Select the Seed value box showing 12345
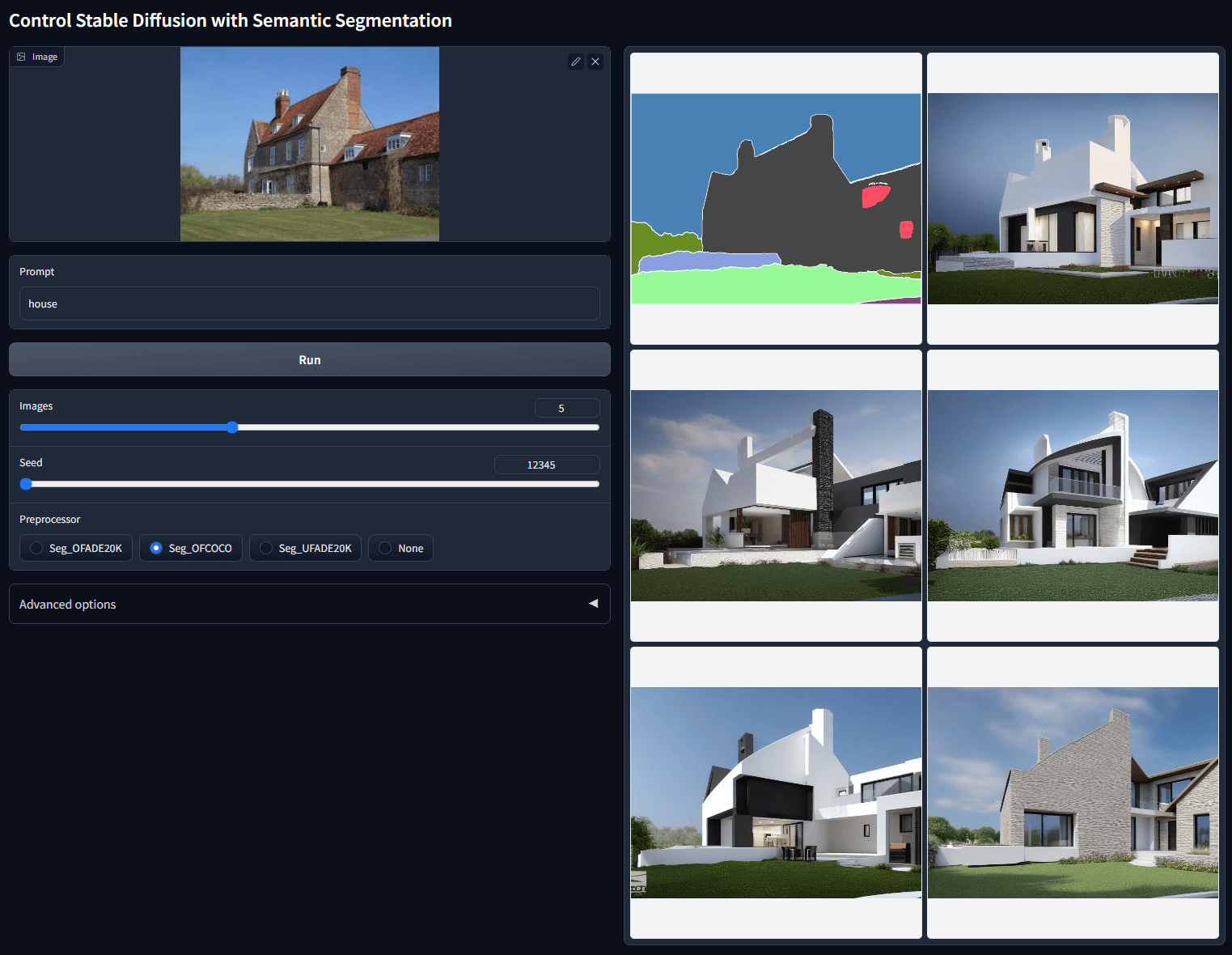This screenshot has width=1232, height=955. 546,464
